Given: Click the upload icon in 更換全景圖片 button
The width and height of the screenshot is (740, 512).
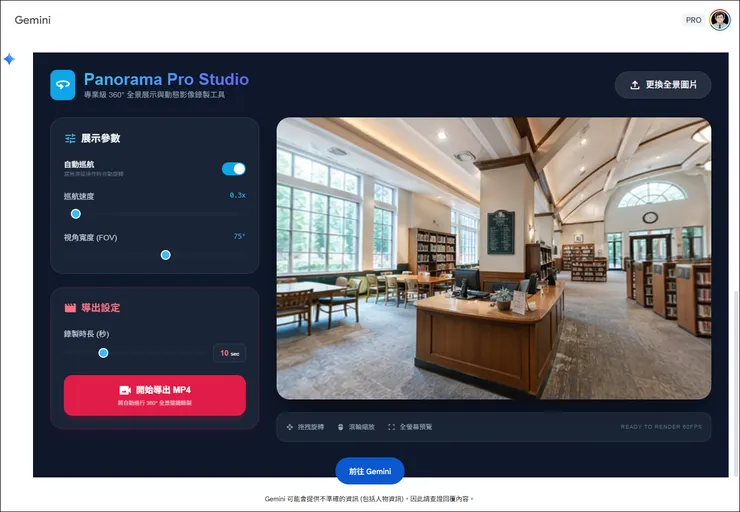Looking at the screenshot, I should [635, 85].
